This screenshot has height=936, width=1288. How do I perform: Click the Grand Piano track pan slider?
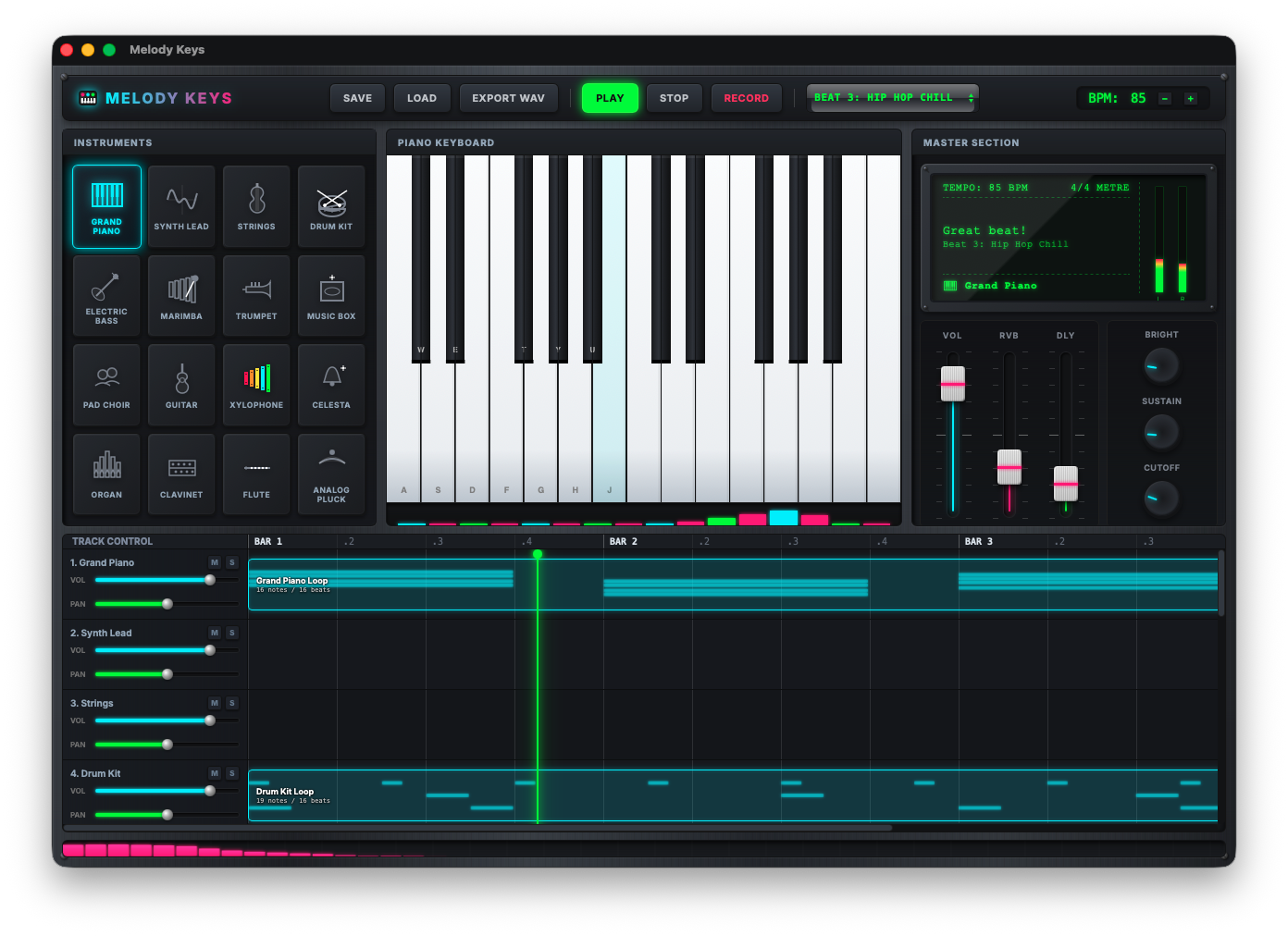167,604
